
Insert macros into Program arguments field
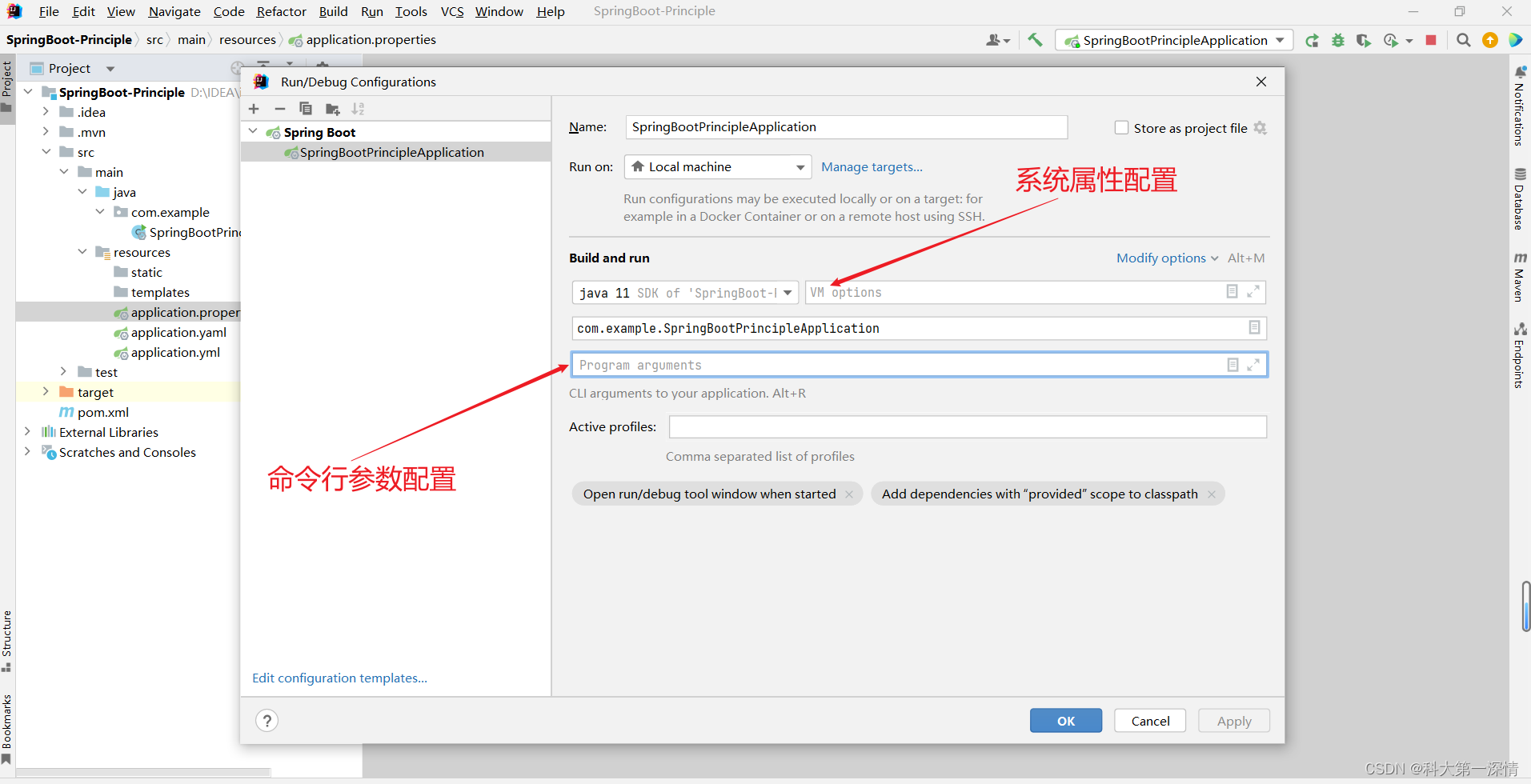pyautogui.click(x=1232, y=365)
